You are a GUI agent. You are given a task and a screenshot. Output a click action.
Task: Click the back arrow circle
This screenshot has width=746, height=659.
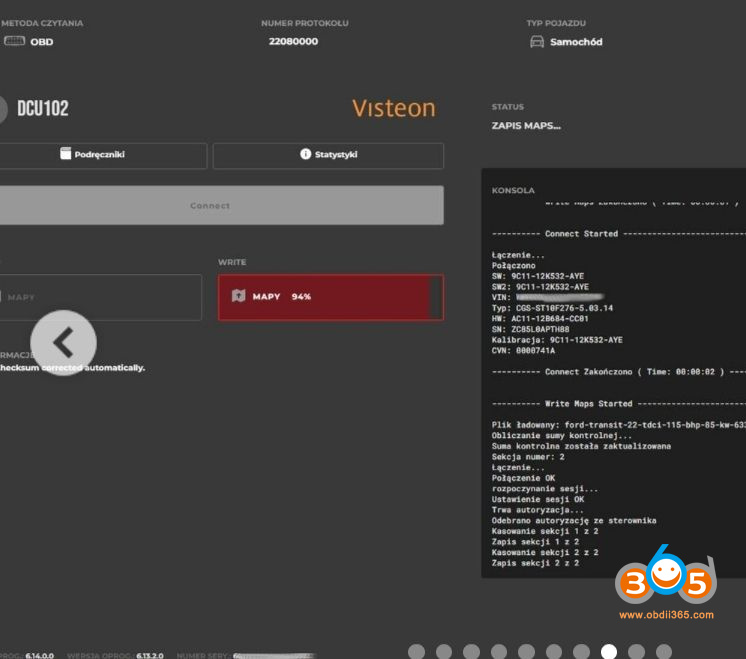(x=63, y=343)
